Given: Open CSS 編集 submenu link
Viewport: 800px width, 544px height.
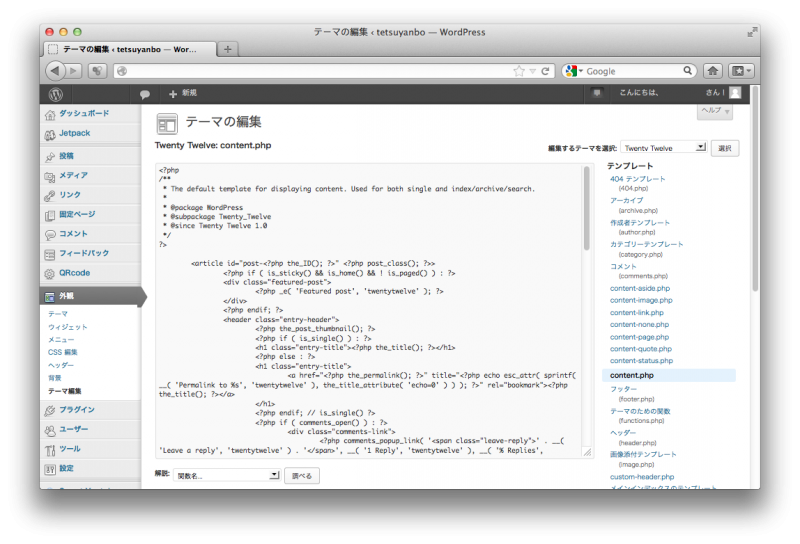Looking at the screenshot, I should pos(63,353).
